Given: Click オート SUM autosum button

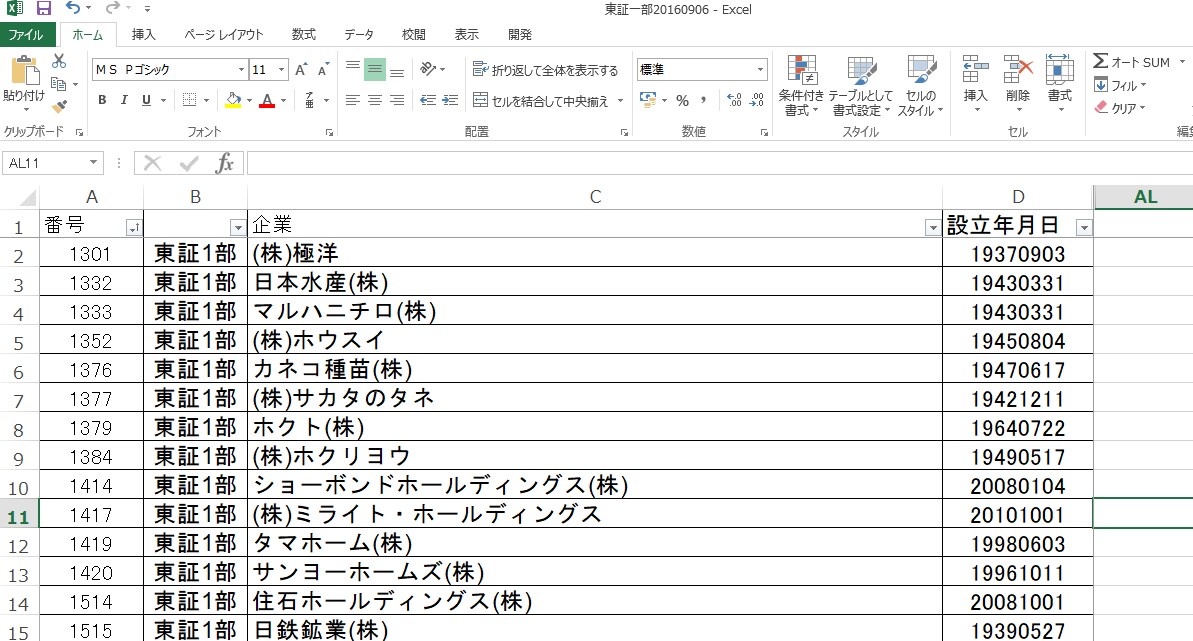Looking at the screenshot, I should [x=1131, y=62].
